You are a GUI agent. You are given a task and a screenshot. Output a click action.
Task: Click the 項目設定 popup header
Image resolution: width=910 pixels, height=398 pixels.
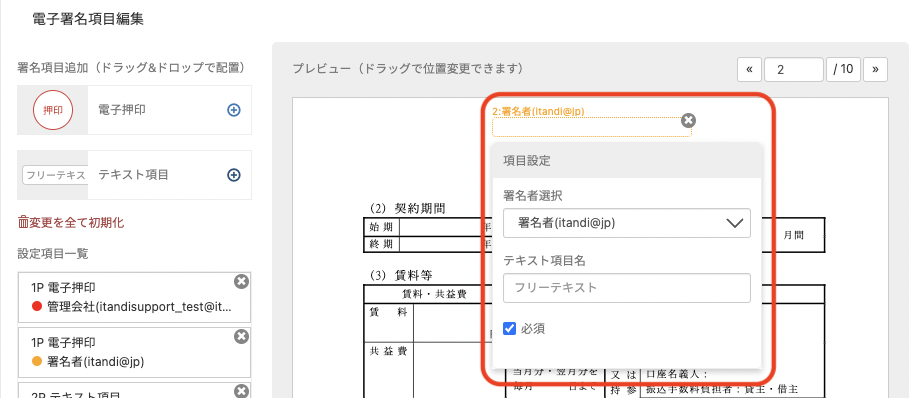[x=627, y=160]
